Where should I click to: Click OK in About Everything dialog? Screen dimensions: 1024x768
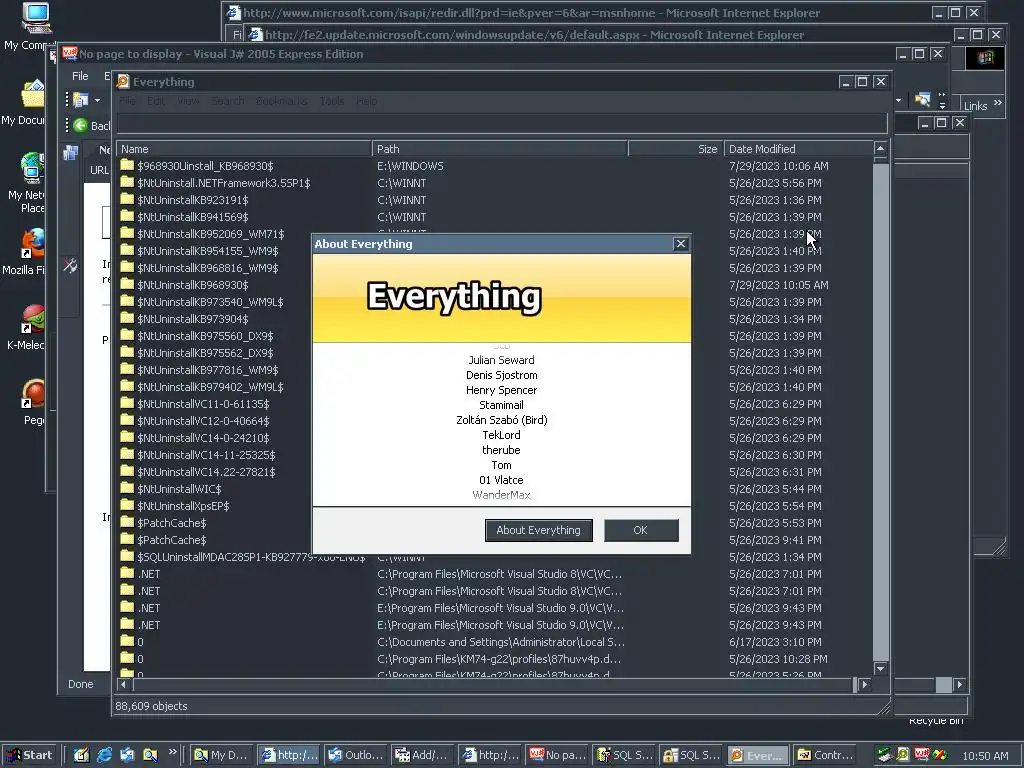(641, 530)
